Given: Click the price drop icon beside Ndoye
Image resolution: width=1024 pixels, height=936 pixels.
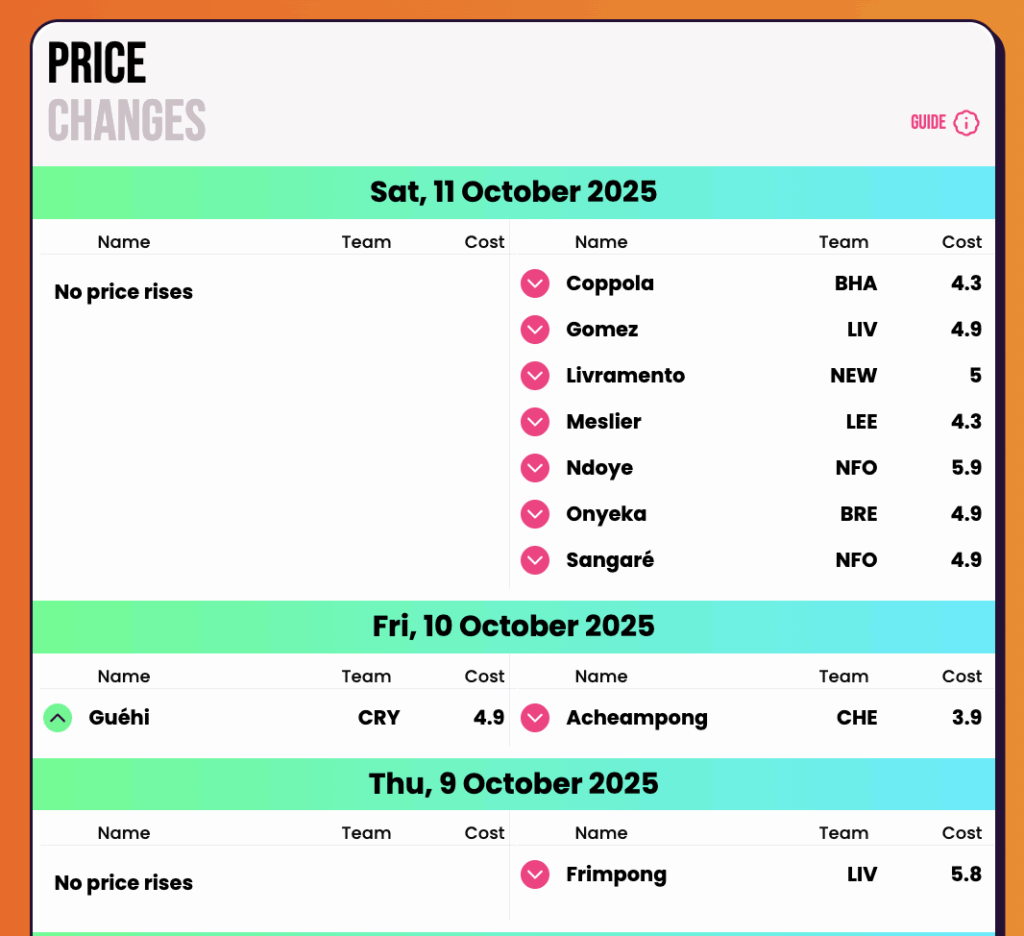Looking at the screenshot, I should click(x=535, y=468).
